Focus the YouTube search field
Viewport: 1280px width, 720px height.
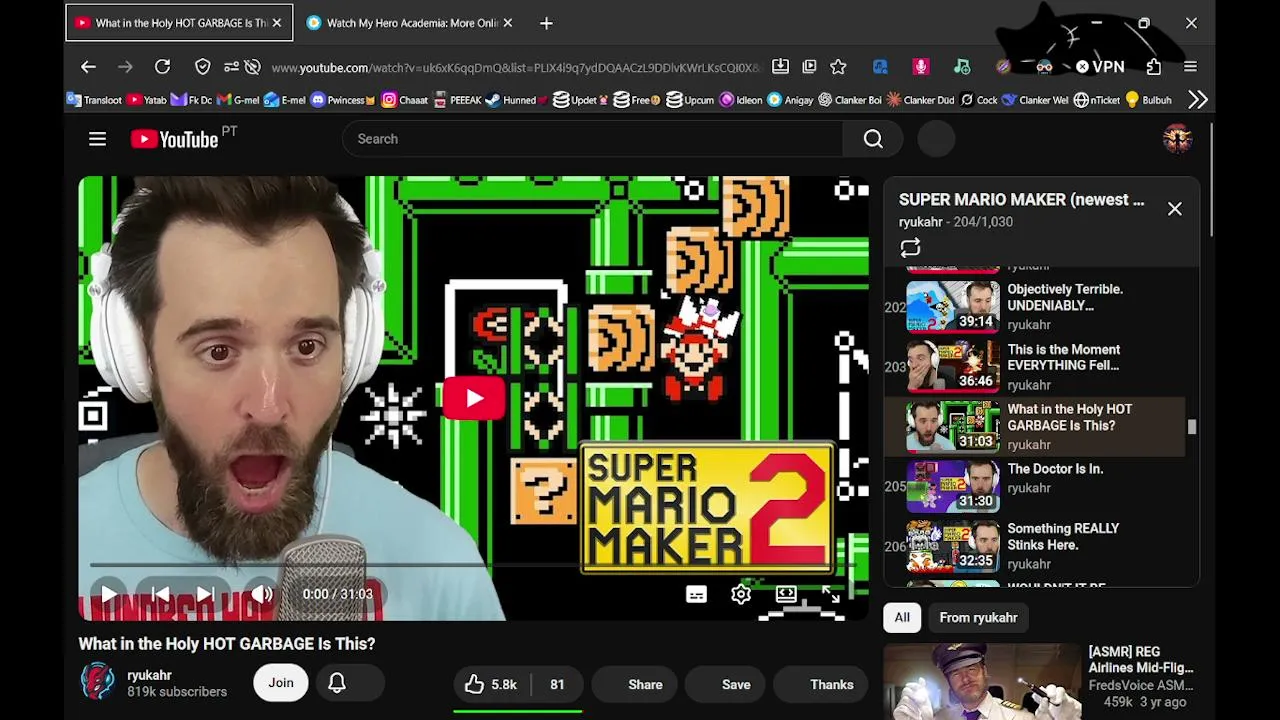pyautogui.click(x=592, y=139)
